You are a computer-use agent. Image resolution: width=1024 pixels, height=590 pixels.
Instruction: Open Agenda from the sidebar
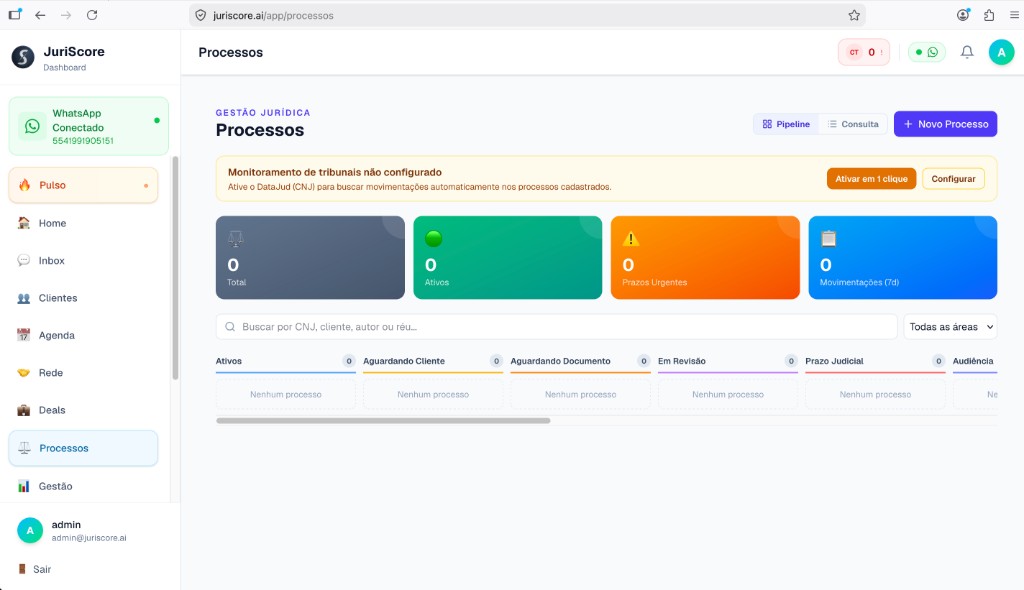83,335
